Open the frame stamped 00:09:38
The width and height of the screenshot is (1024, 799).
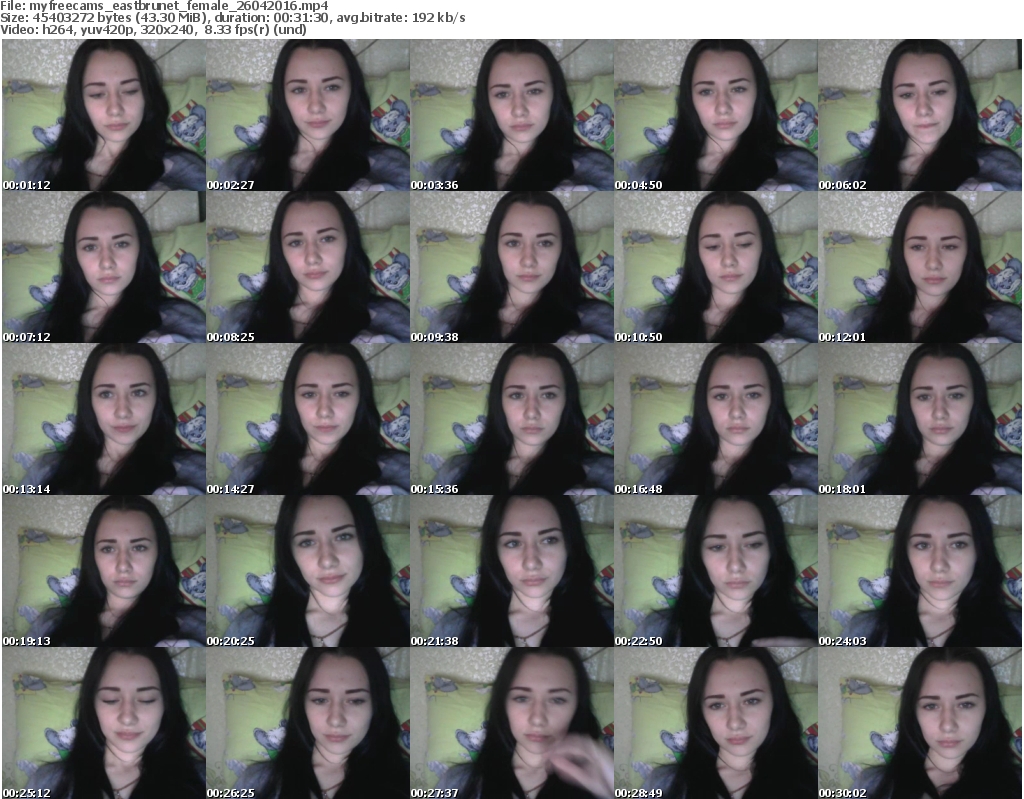512,267
